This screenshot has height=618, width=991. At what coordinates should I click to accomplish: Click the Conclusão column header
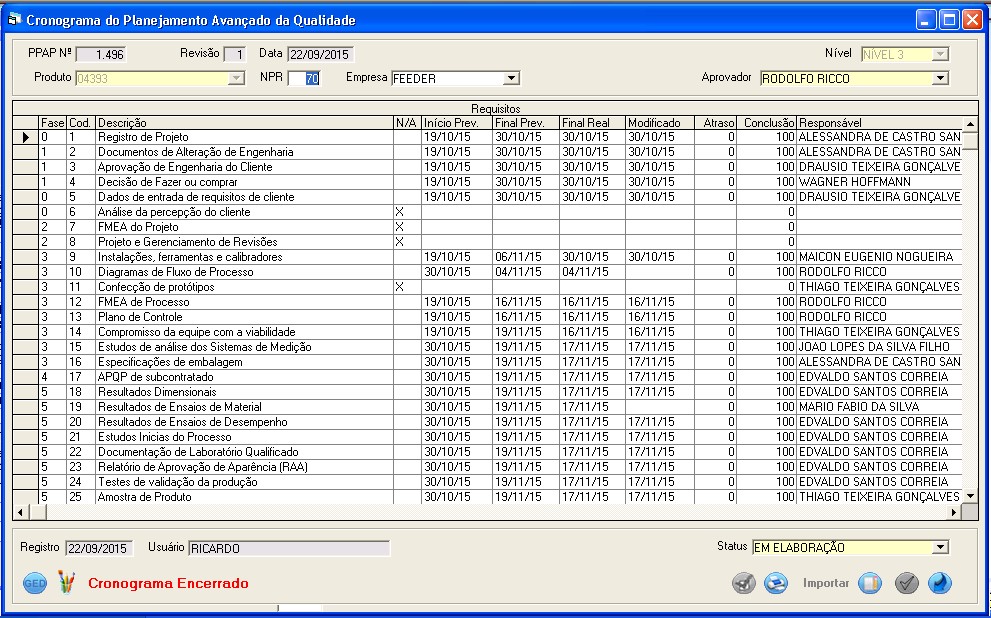tap(767, 123)
